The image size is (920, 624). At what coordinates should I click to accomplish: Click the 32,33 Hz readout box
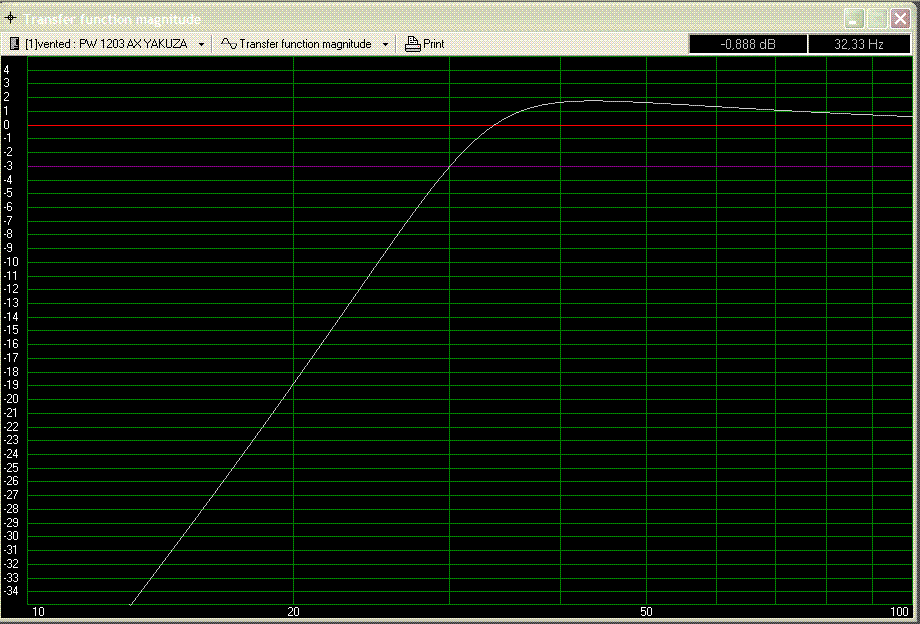[x=858, y=44]
